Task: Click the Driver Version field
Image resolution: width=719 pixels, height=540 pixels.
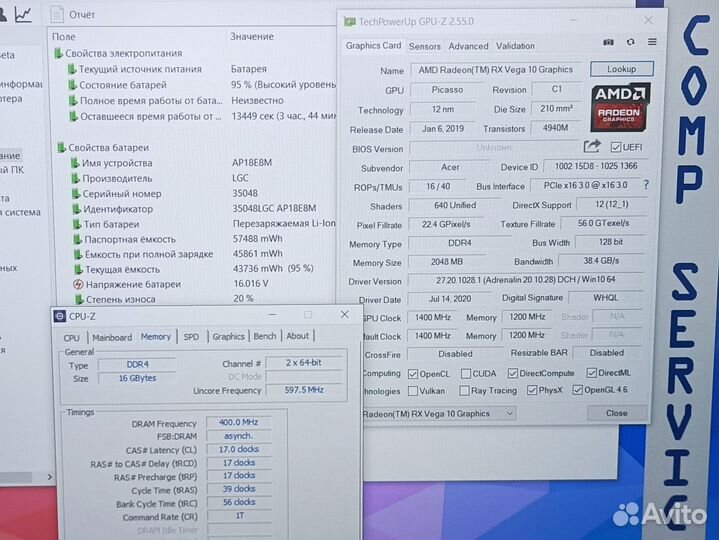Action: 525,280
